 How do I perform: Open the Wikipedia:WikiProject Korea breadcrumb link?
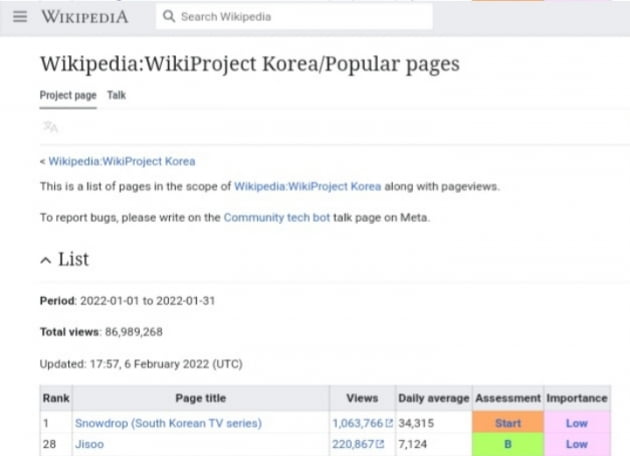pyautogui.click(x=122, y=162)
